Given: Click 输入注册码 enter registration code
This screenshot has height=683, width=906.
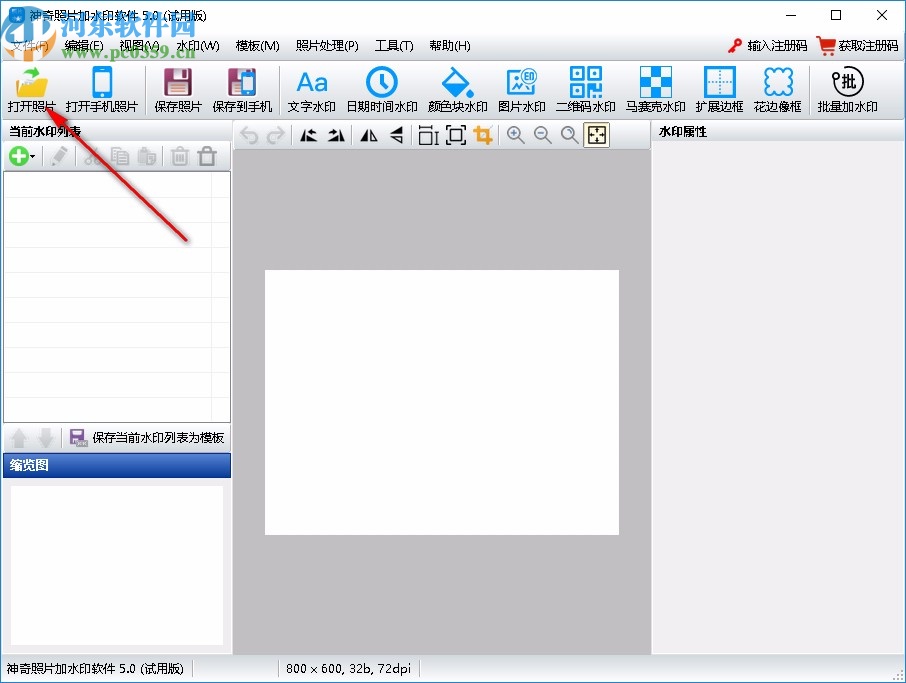Looking at the screenshot, I should pos(767,46).
